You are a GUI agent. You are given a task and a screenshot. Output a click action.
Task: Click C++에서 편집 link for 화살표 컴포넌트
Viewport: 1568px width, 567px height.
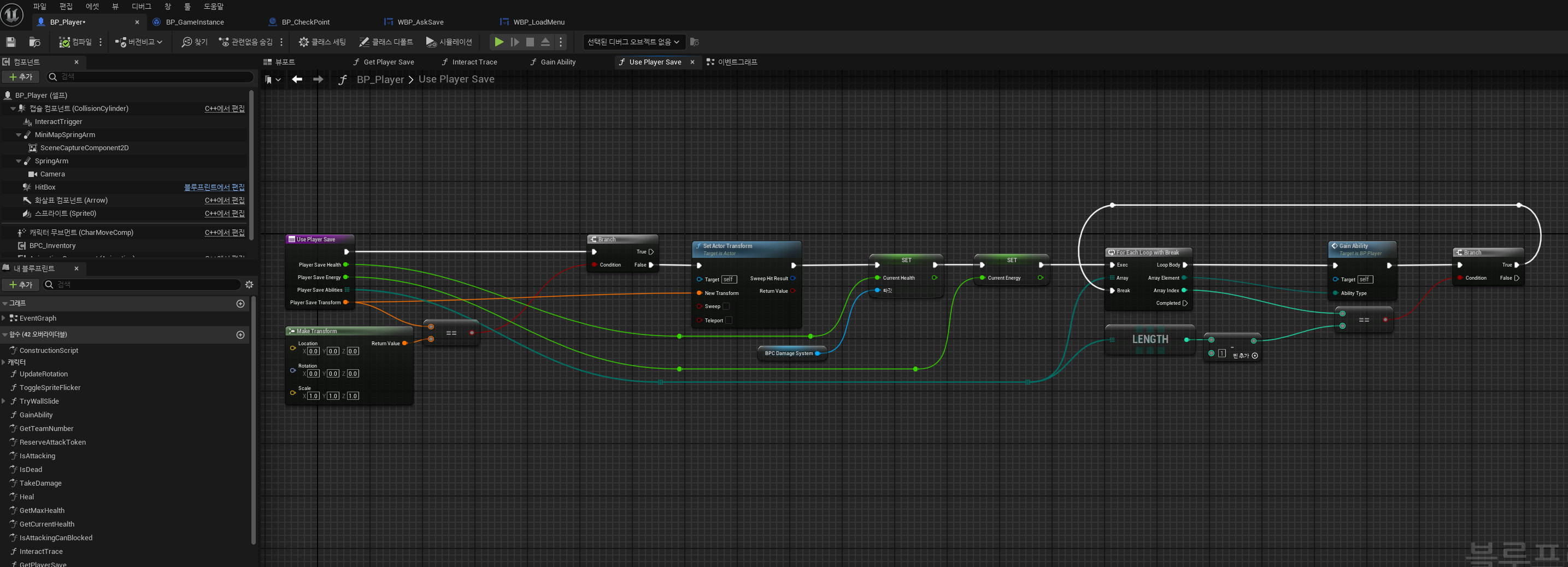point(225,200)
